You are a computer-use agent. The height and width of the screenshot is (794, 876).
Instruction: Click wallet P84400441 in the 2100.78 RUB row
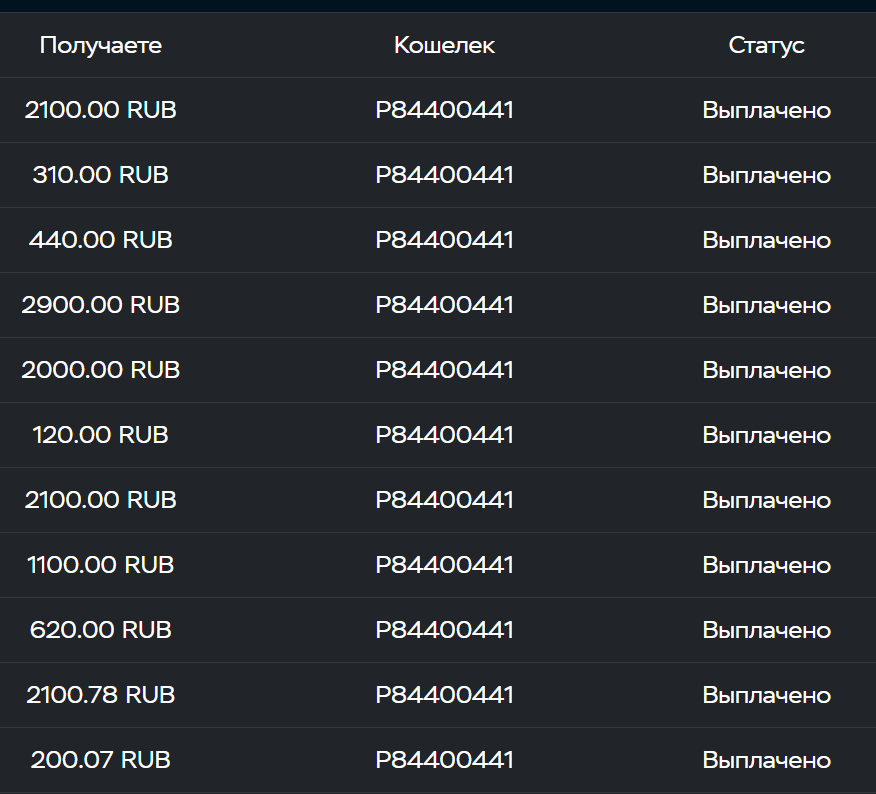click(444, 695)
